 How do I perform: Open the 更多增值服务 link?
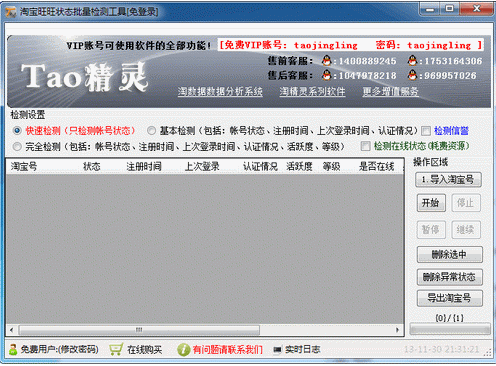(390, 91)
